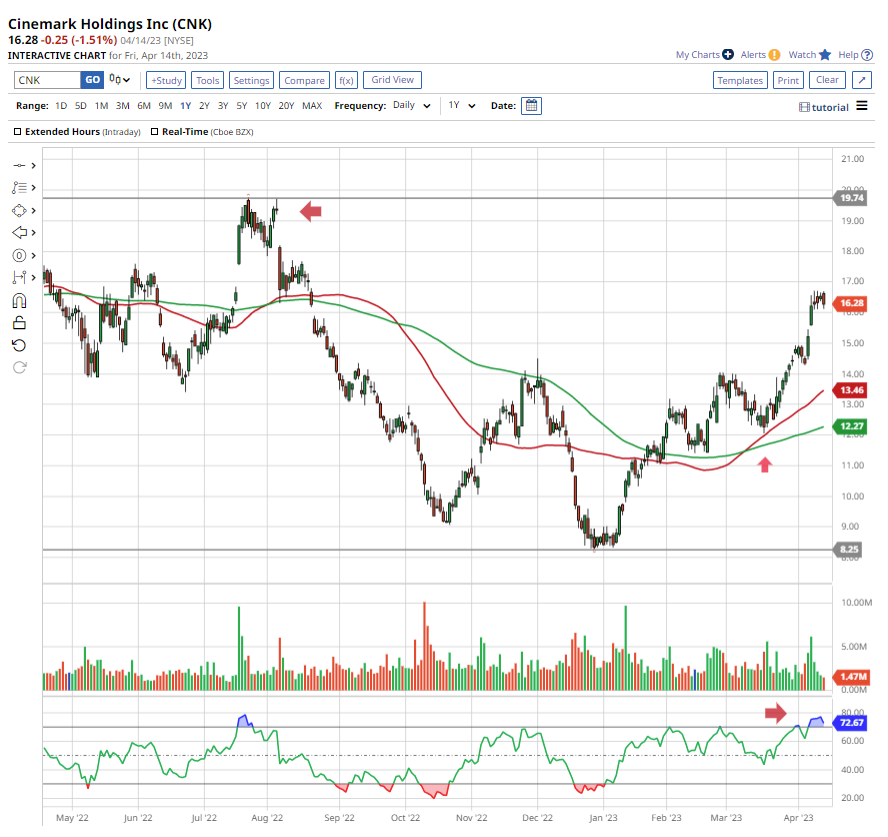Click the My Charts plus icon

coord(728,54)
